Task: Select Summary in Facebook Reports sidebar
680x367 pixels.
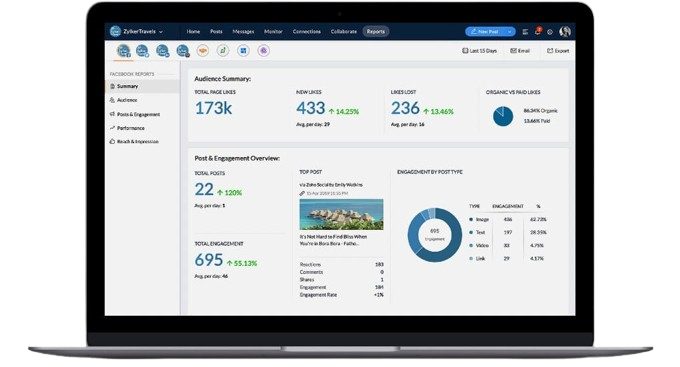Action: (x=143, y=86)
